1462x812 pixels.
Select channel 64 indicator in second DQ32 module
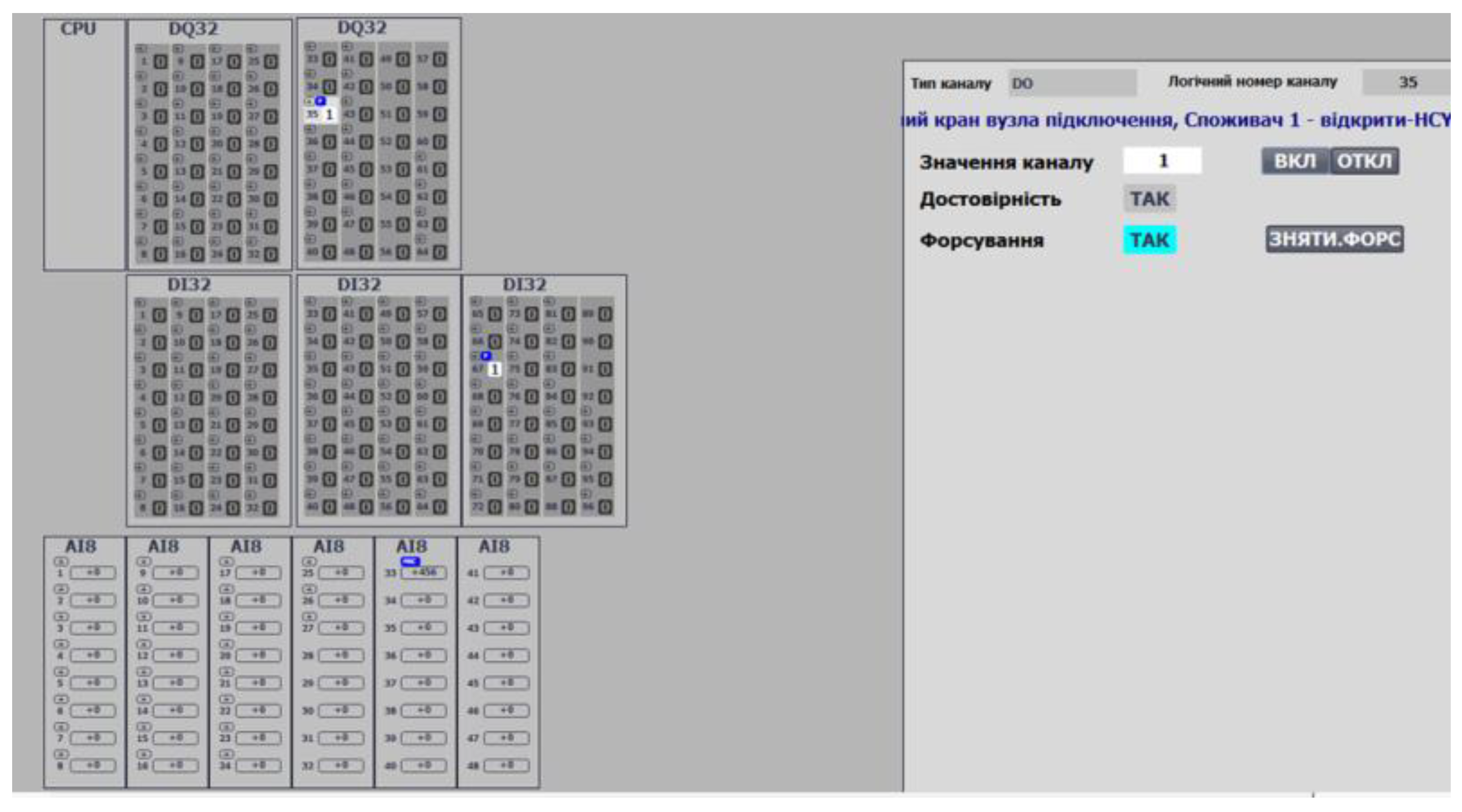point(439,252)
